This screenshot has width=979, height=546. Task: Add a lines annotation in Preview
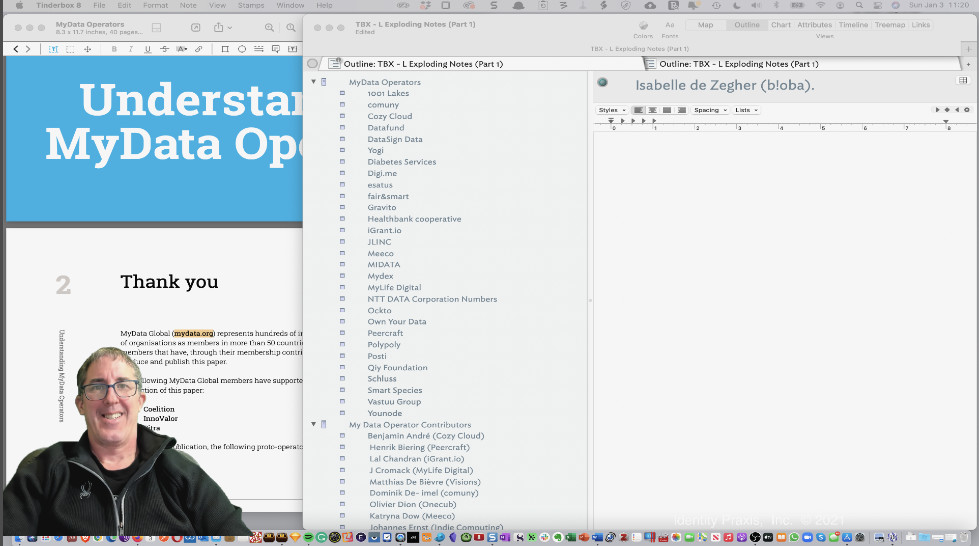[x=258, y=49]
